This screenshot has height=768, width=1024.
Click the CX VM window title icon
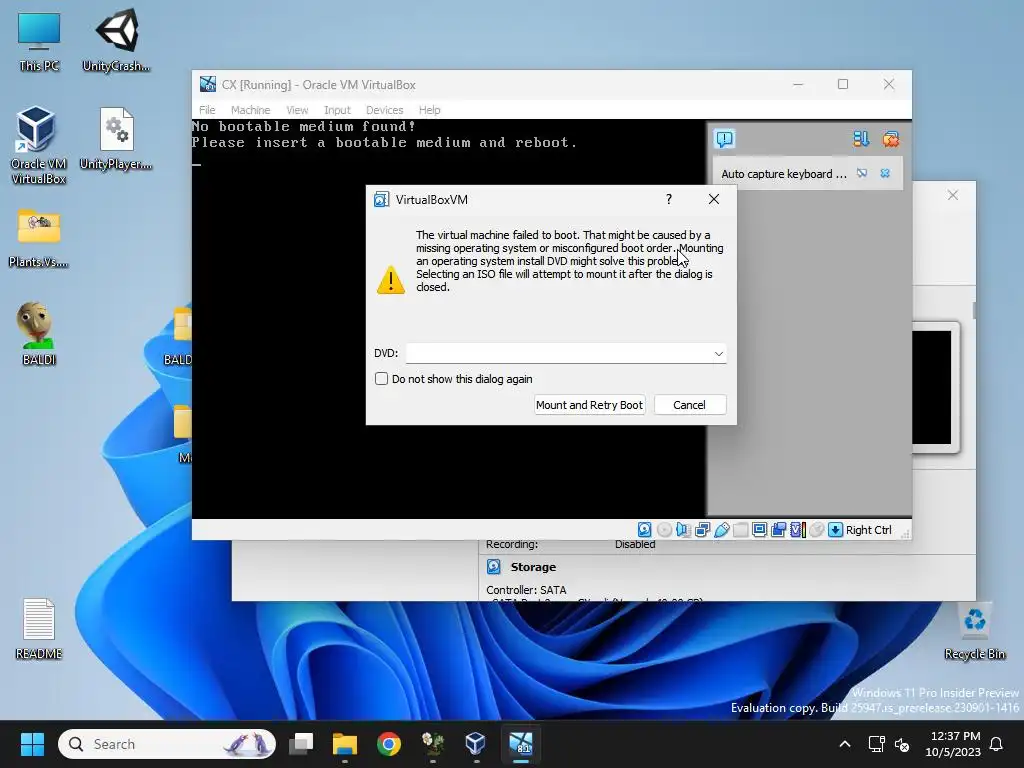click(x=208, y=84)
